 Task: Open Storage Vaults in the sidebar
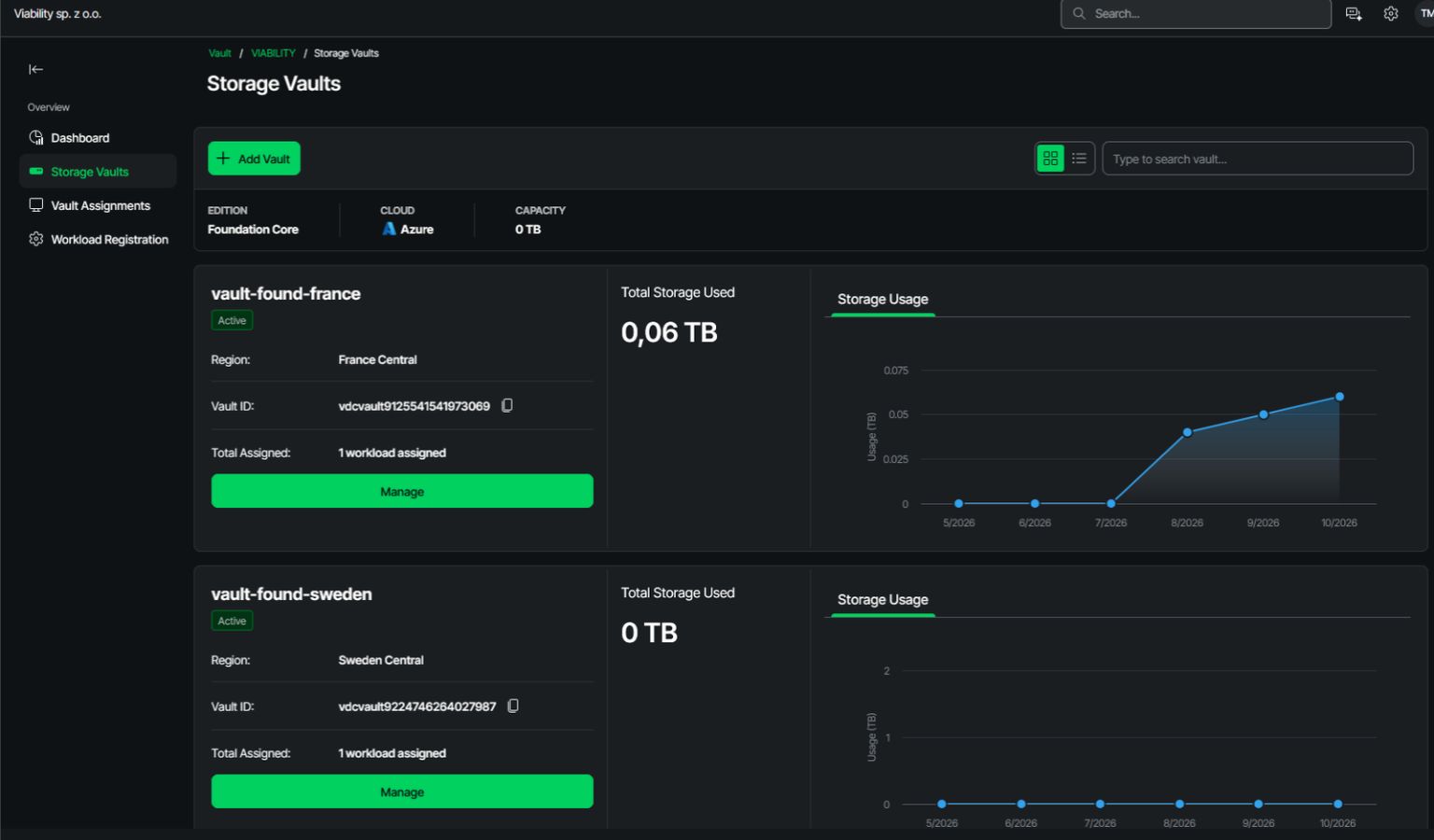point(98,172)
